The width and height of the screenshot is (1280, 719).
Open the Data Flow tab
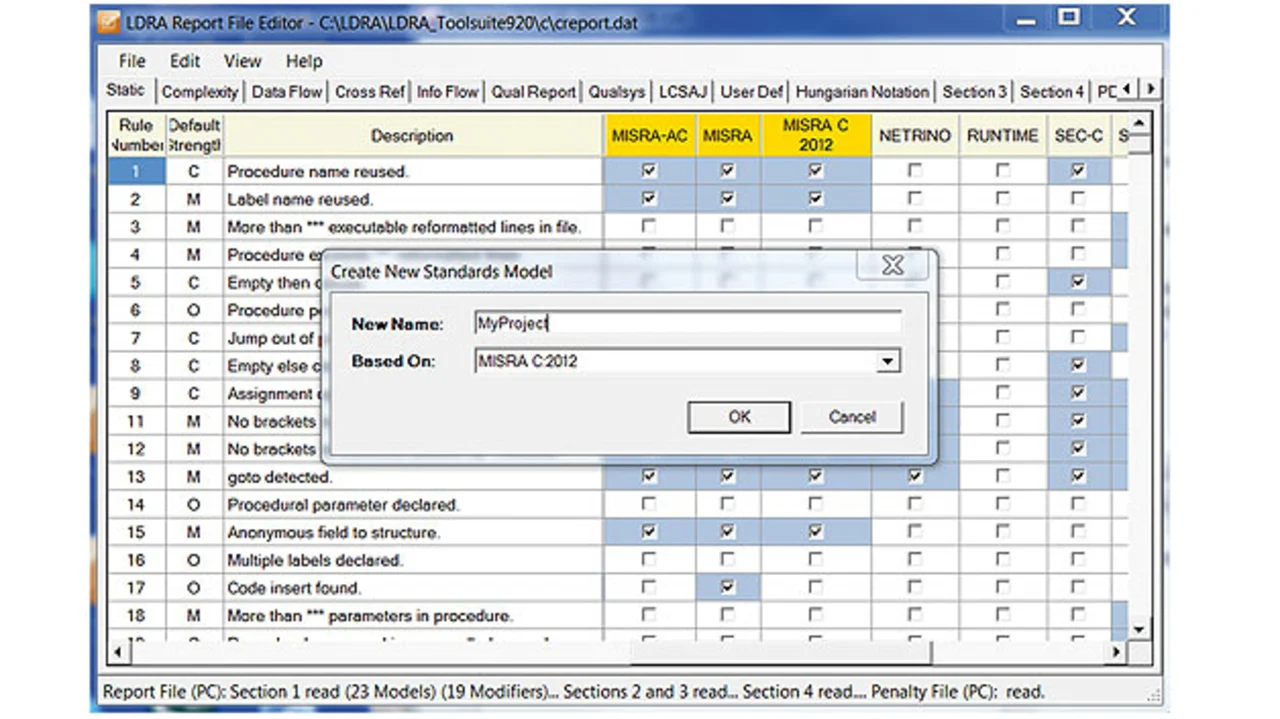[x=286, y=92]
